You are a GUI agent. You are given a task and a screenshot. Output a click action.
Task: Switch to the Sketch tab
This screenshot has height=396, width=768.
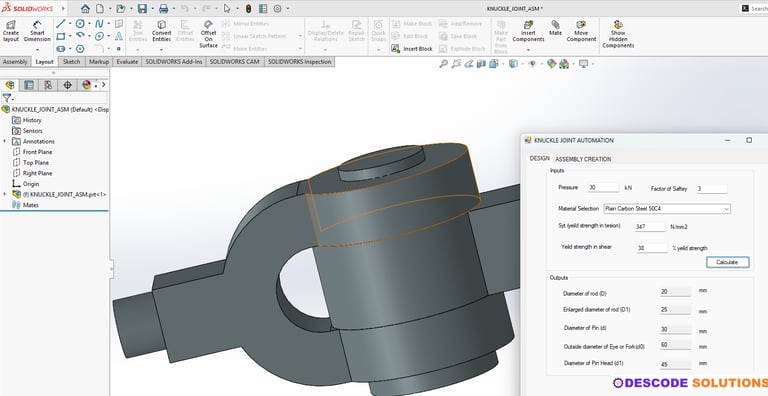tap(72, 62)
